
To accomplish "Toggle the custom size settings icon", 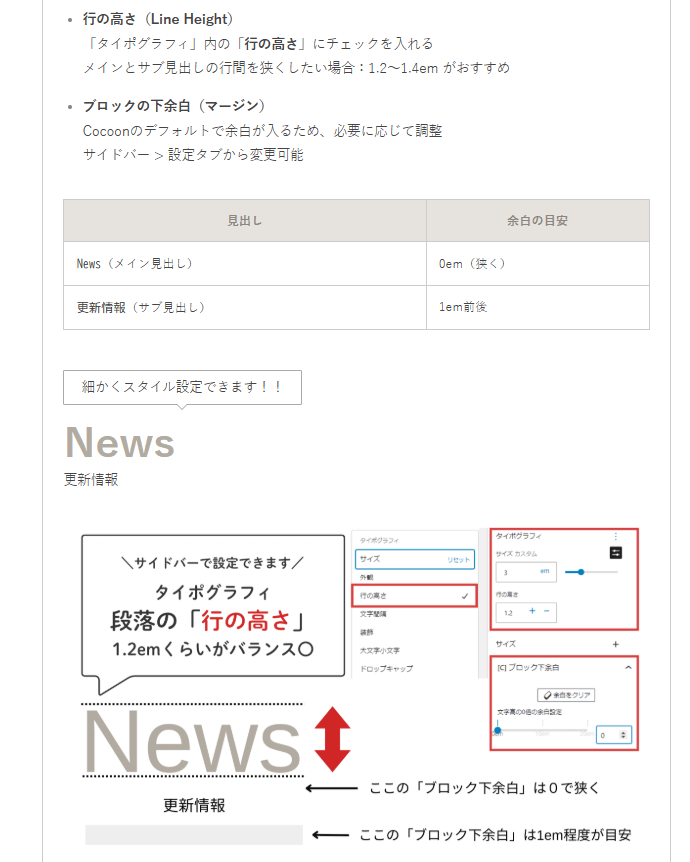I will coord(616,553).
